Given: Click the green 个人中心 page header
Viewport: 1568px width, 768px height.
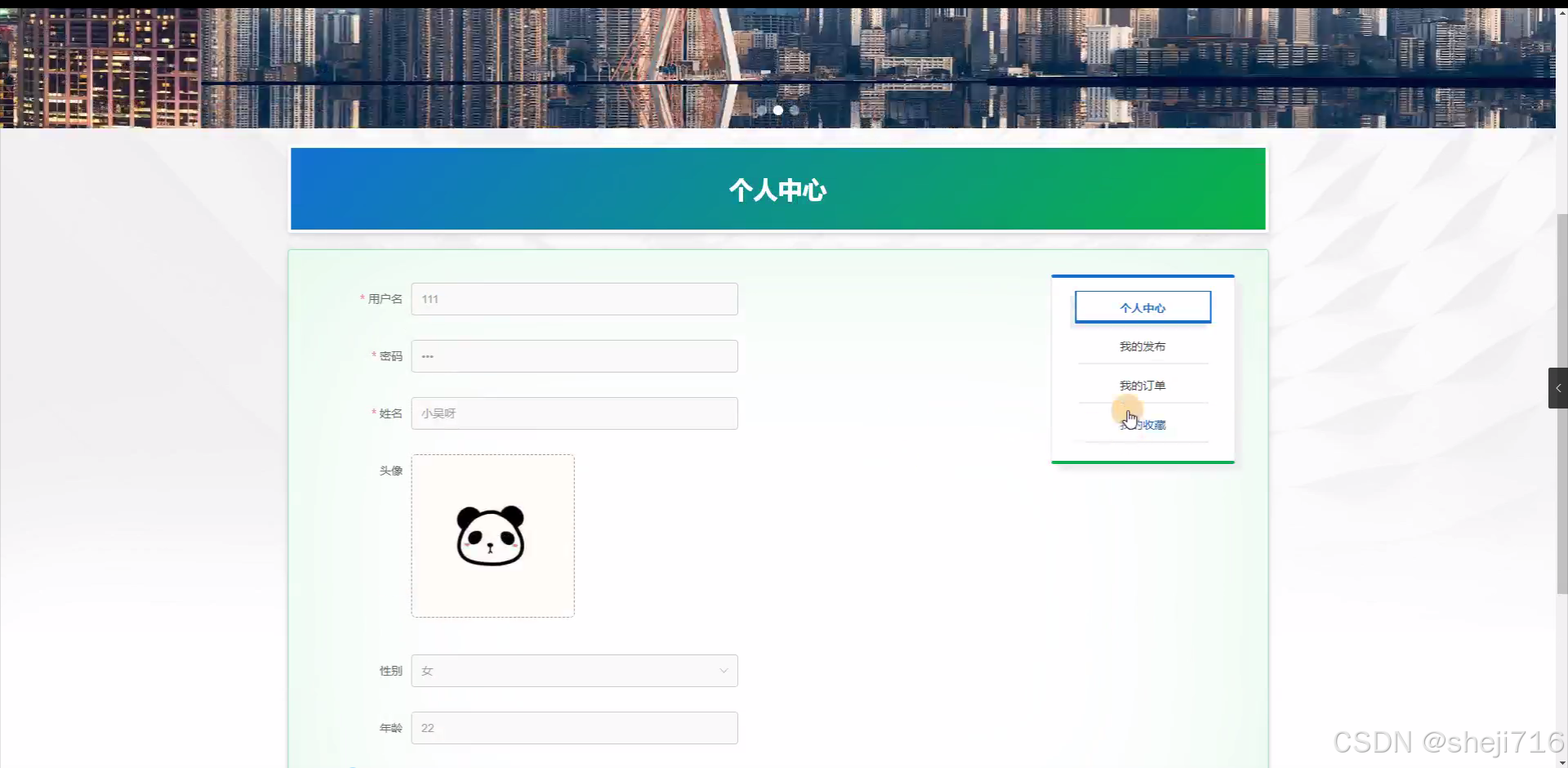Looking at the screenshot, I should 777,189.
